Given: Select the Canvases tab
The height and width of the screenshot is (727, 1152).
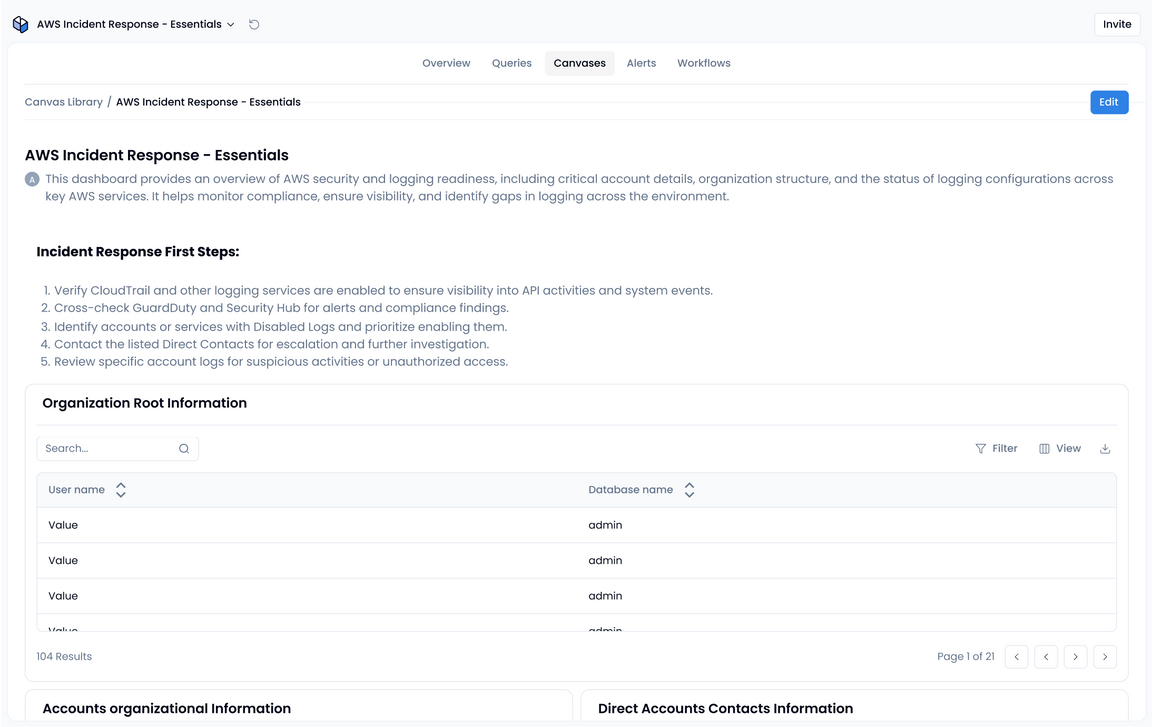Looking at the screenshot, I should pos(580,63).
